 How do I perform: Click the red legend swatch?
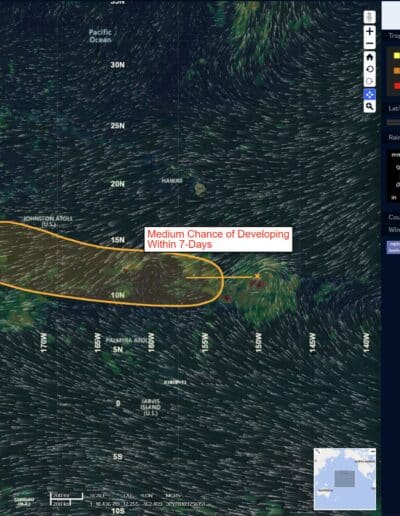(397, 86)
